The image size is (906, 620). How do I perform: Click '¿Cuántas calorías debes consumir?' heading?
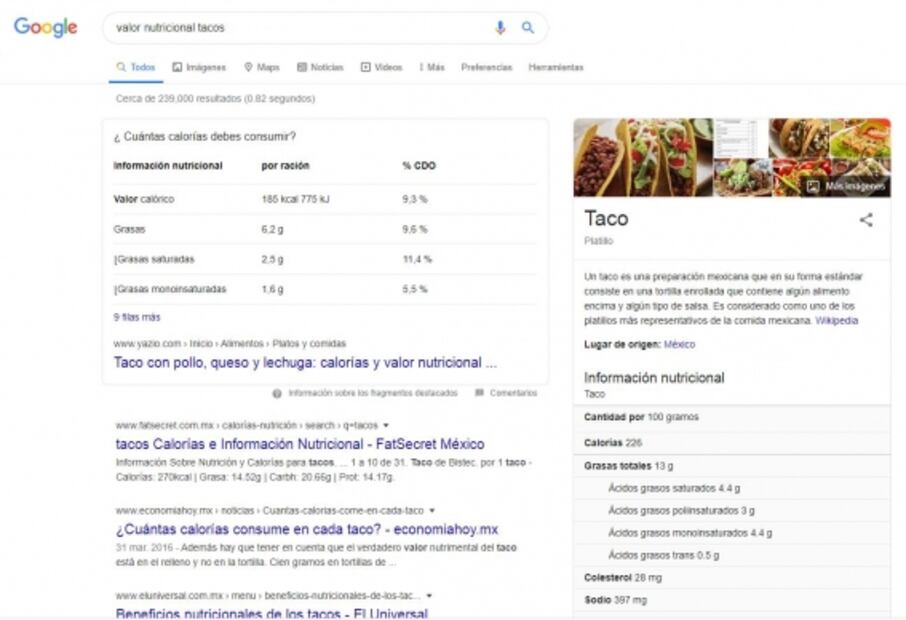point(205,137)
